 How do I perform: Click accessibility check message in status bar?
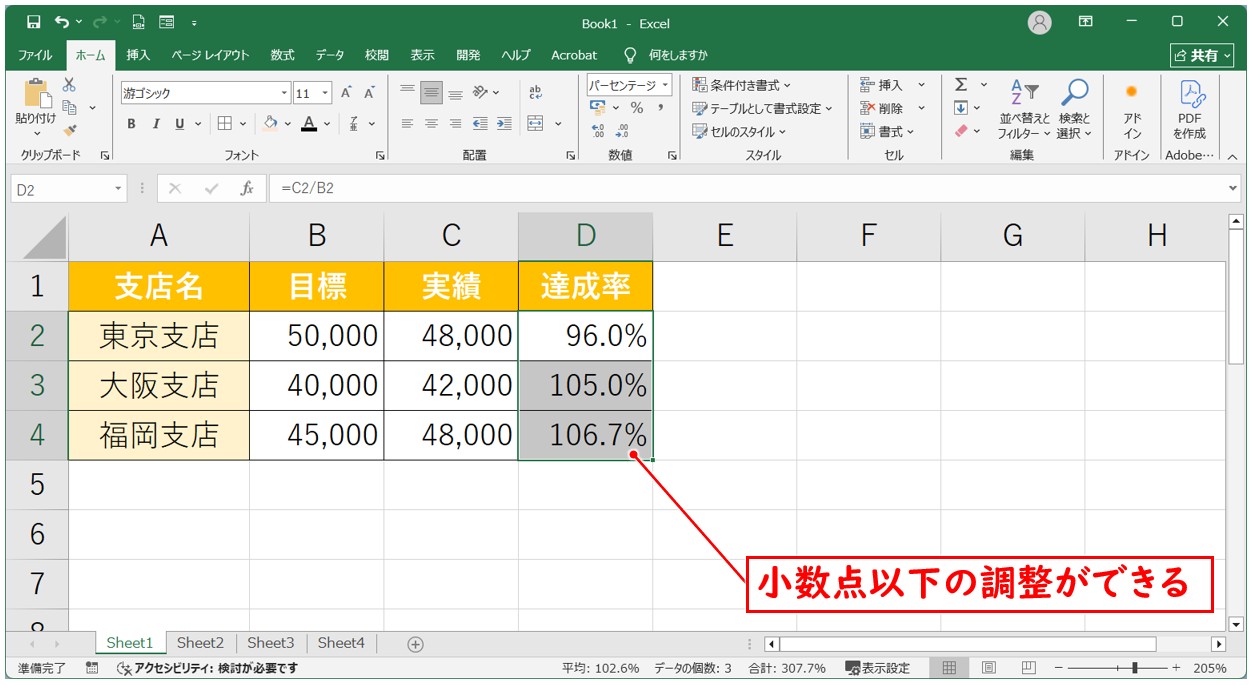click(x=208, y=668)
